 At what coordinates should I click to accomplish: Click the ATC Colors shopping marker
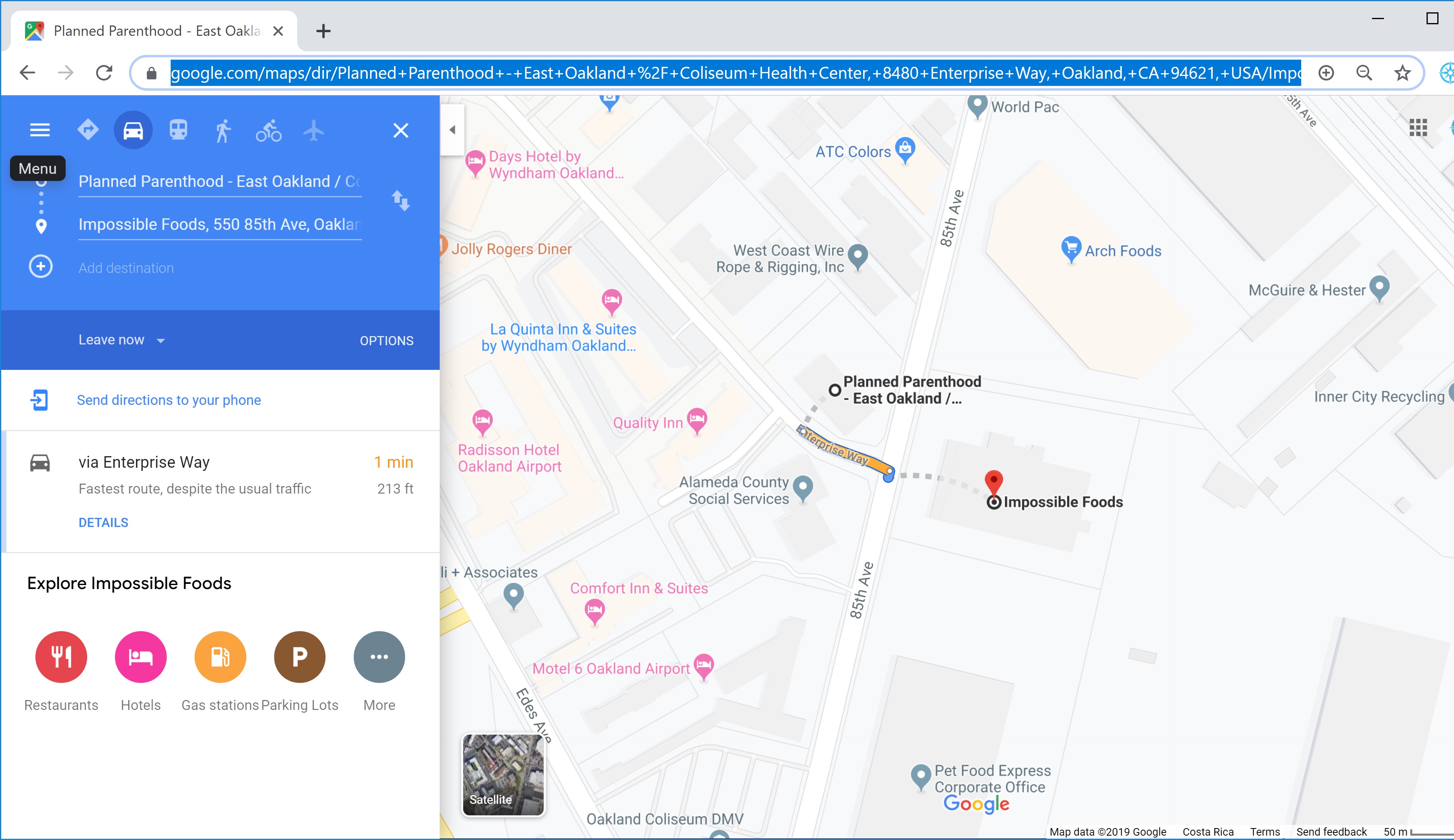(905, 150)
